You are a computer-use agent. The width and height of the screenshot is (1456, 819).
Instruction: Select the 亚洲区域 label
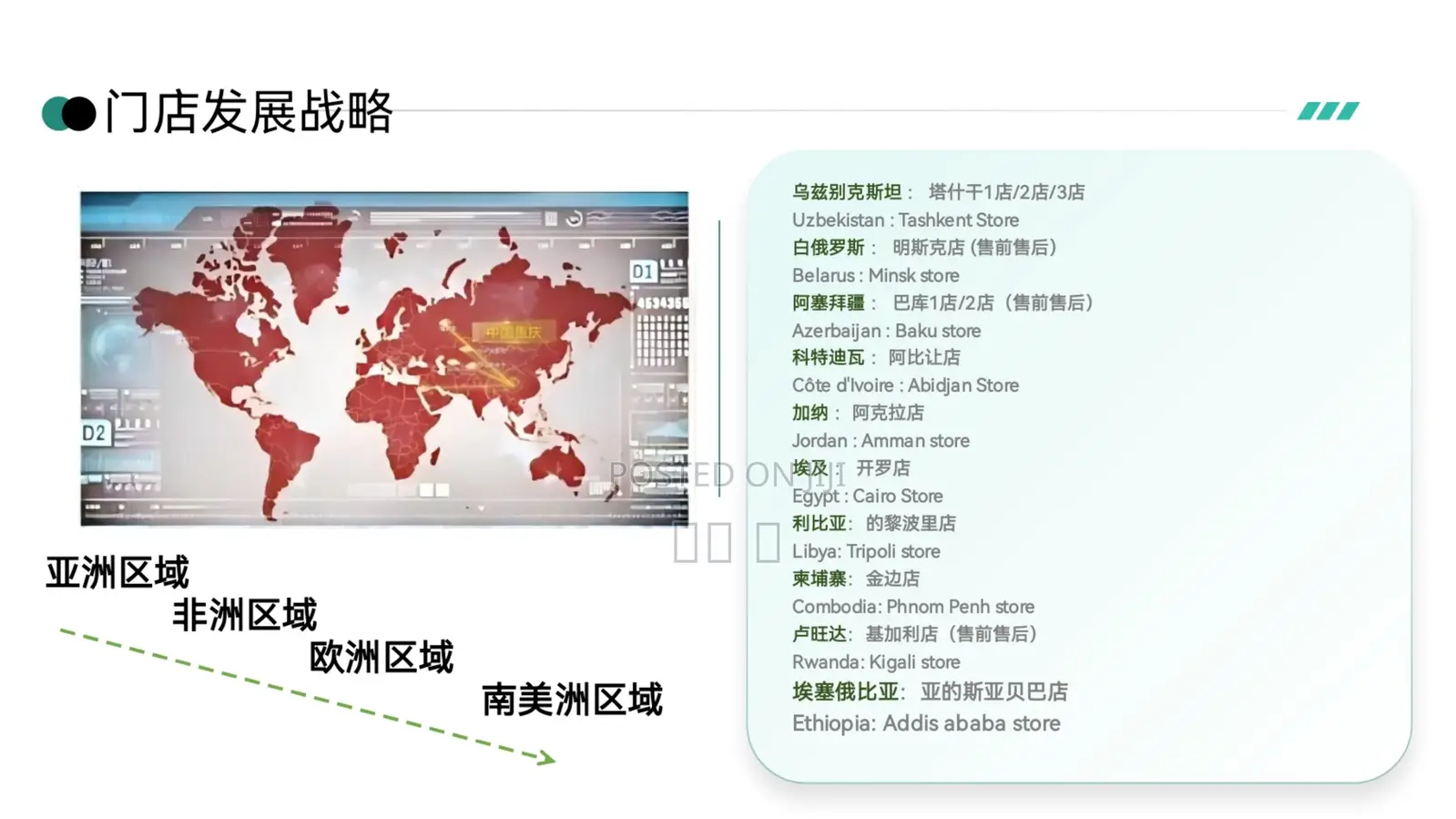117,573
